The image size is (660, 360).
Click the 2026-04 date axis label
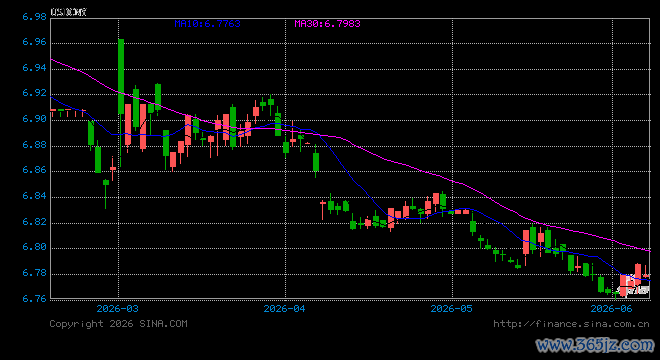(285, 309)
